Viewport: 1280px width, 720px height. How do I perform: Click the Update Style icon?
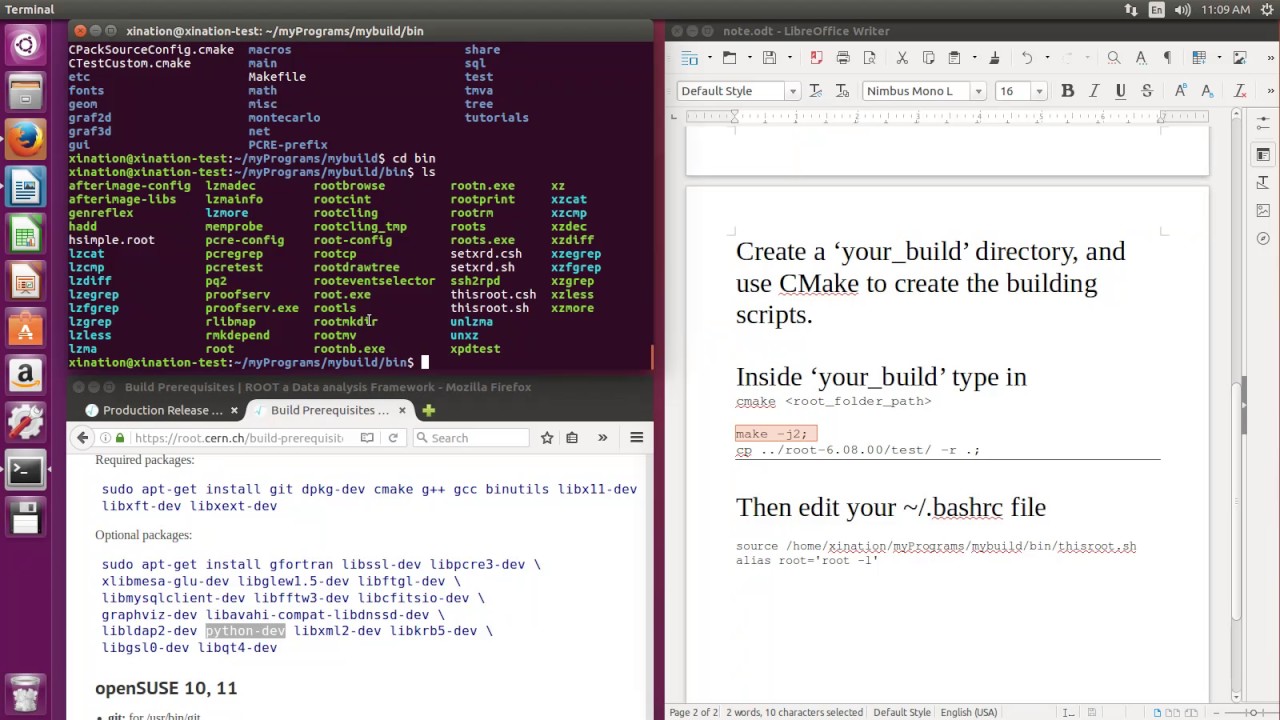[x=815, y=91]
